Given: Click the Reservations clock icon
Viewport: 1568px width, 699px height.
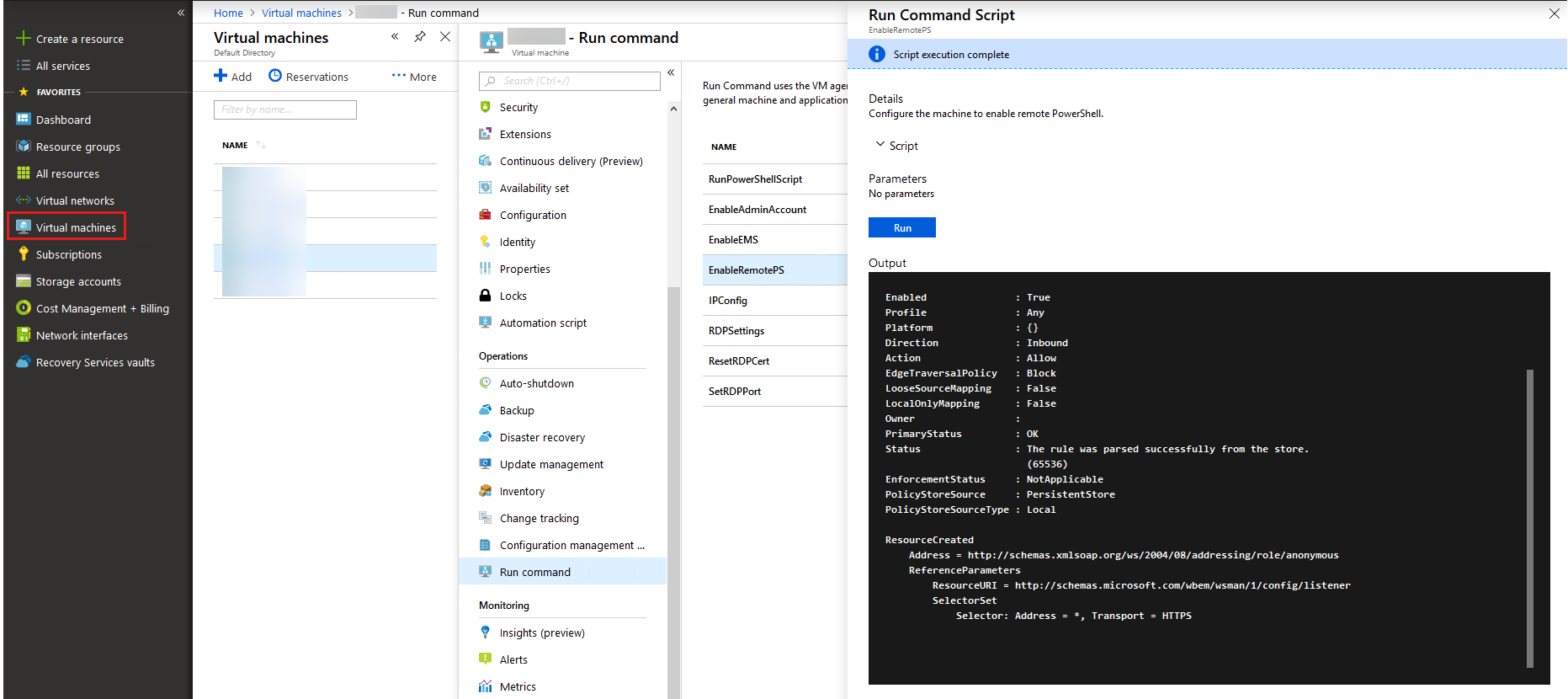Looking at the screenshot, I should click(x=275, y=76).
